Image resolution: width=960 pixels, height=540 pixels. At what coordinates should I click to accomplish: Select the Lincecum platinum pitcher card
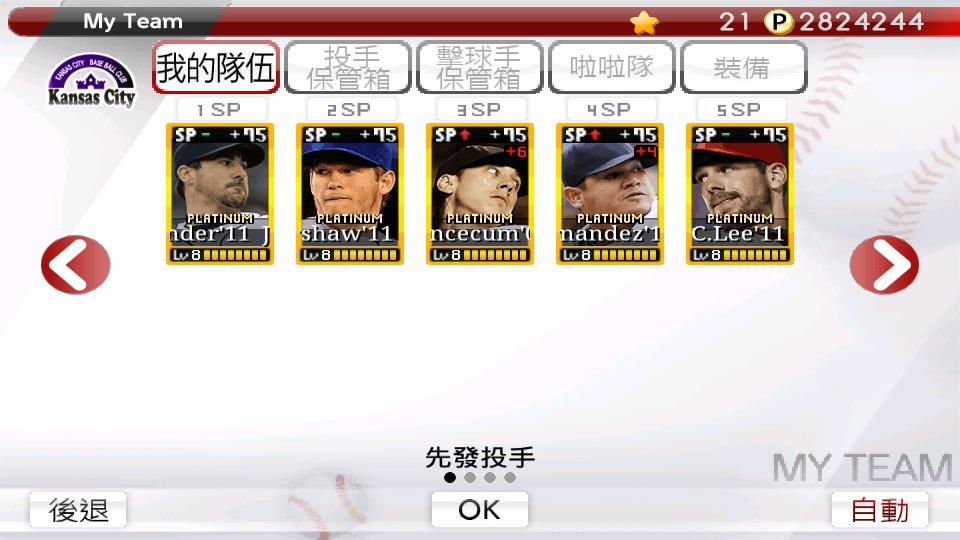click(x=479, y=194)
